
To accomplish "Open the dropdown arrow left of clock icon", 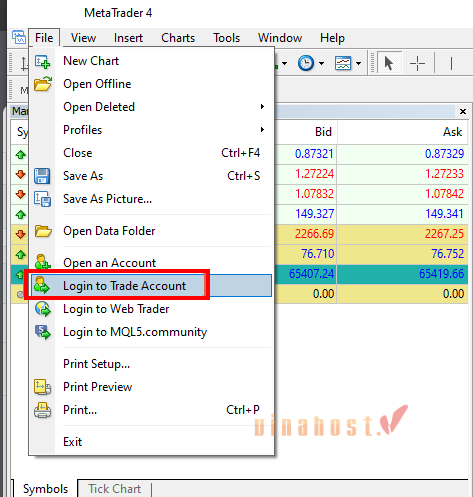I will tap(284, 63).
